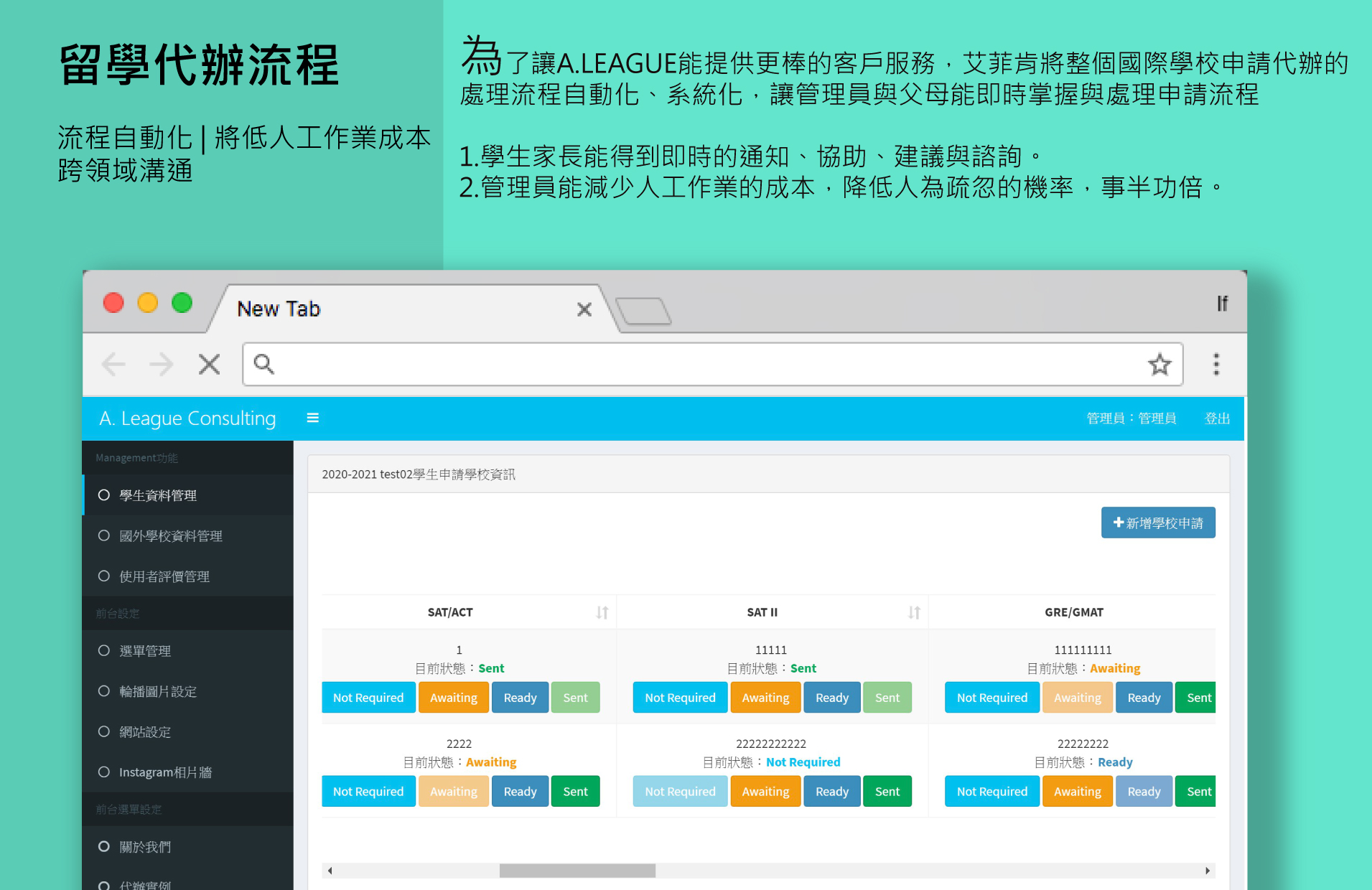Sort by SAT II column arrows
Viewport: 1372px width, 890px height.
(x=913, y=612)
